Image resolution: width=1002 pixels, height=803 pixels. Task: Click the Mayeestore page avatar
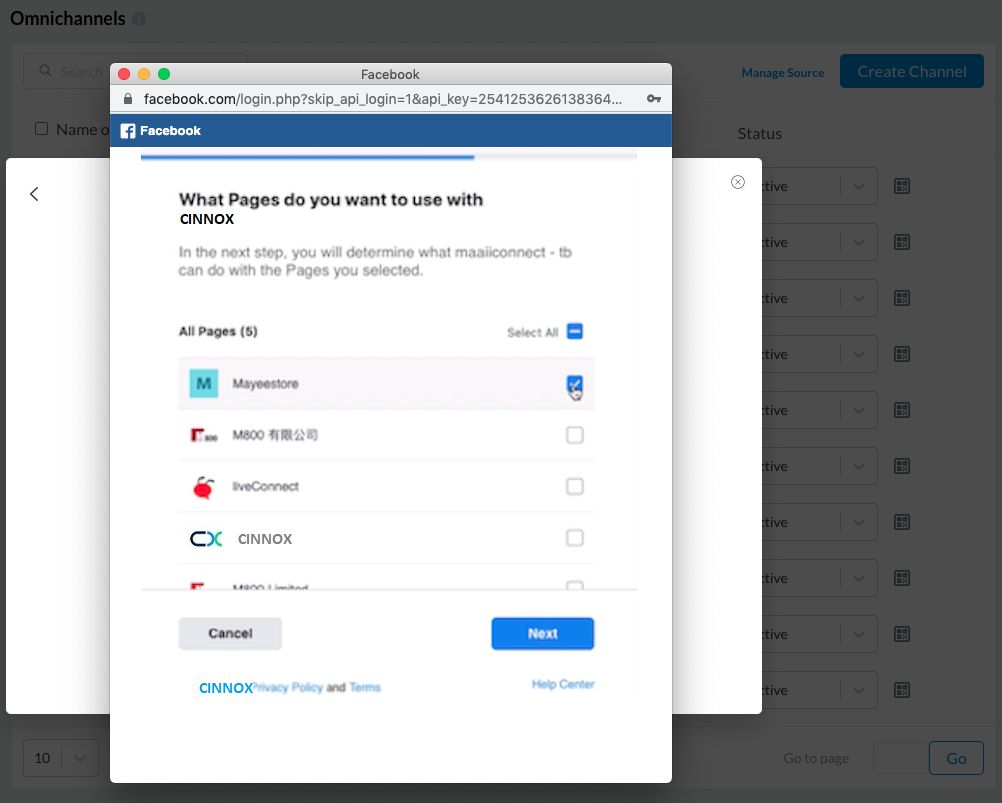click(204, 383)
